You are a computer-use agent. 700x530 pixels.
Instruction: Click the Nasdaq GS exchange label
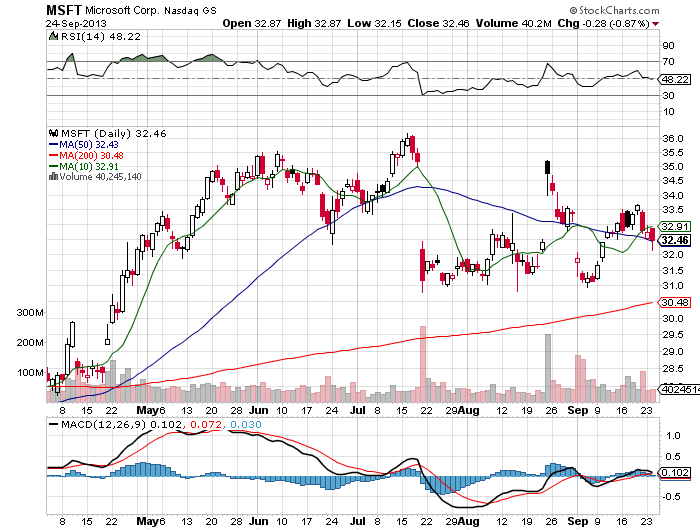(190, 10)
